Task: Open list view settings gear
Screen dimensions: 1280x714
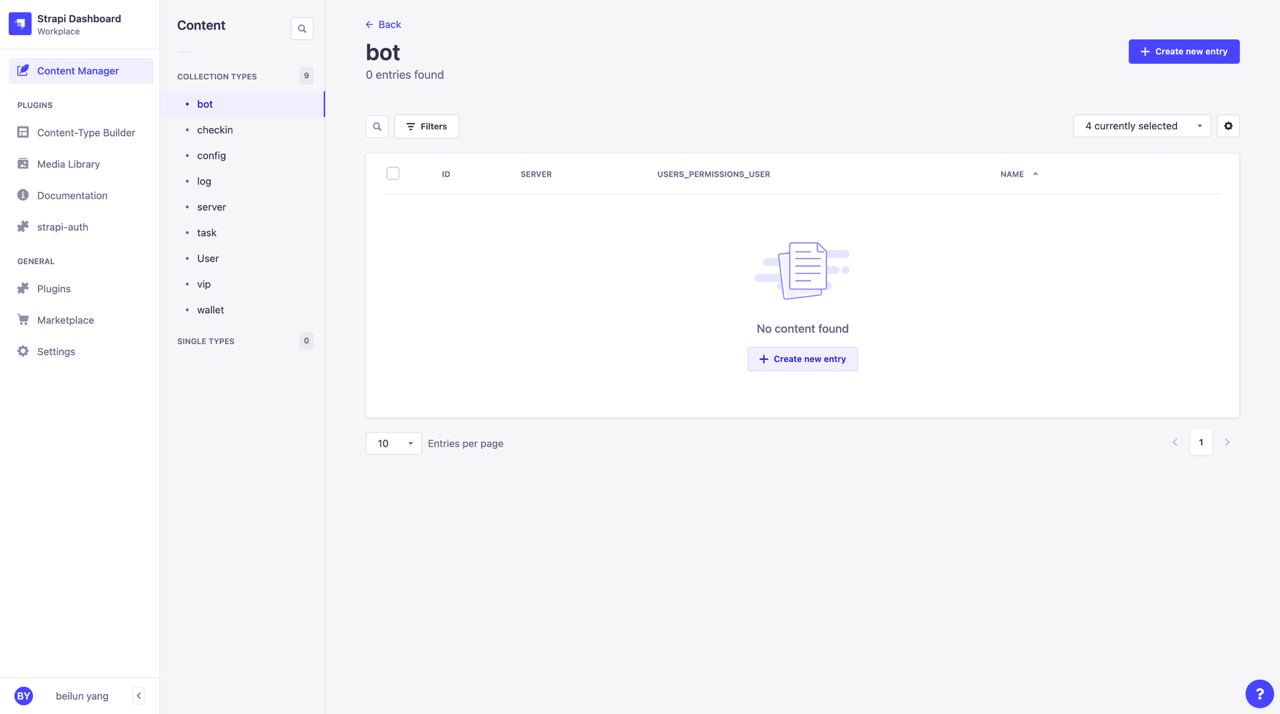Action: [x=1228, y=126]
